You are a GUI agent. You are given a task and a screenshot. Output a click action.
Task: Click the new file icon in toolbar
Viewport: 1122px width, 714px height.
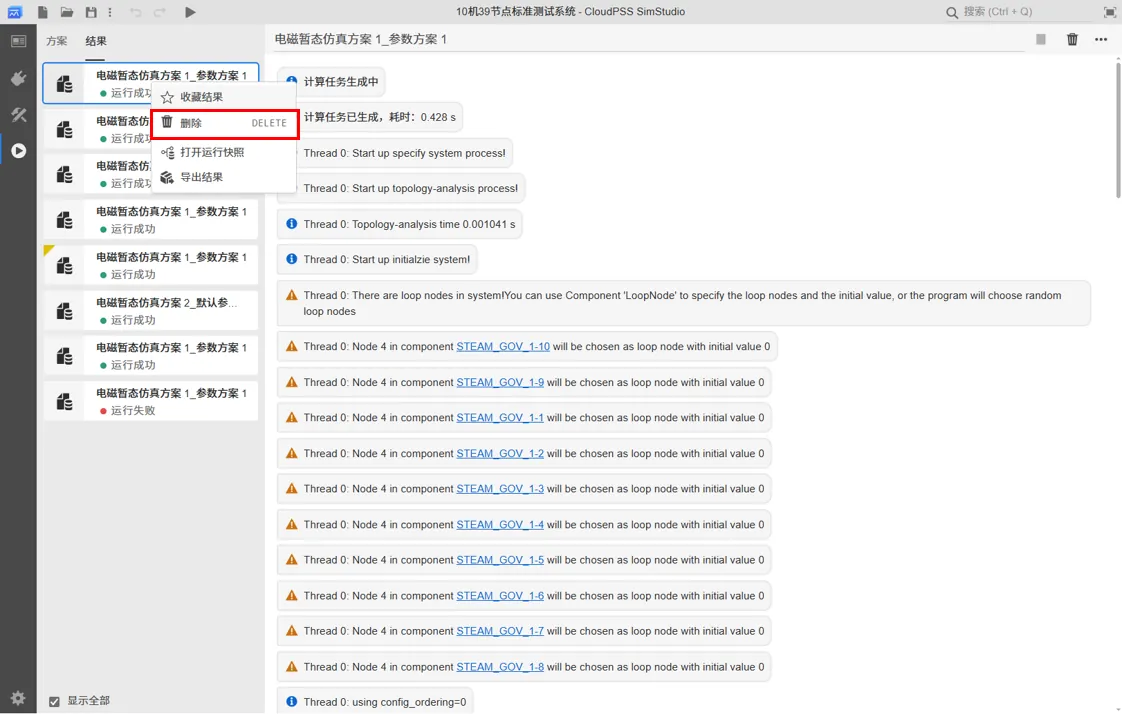click(x=42, y=12)
